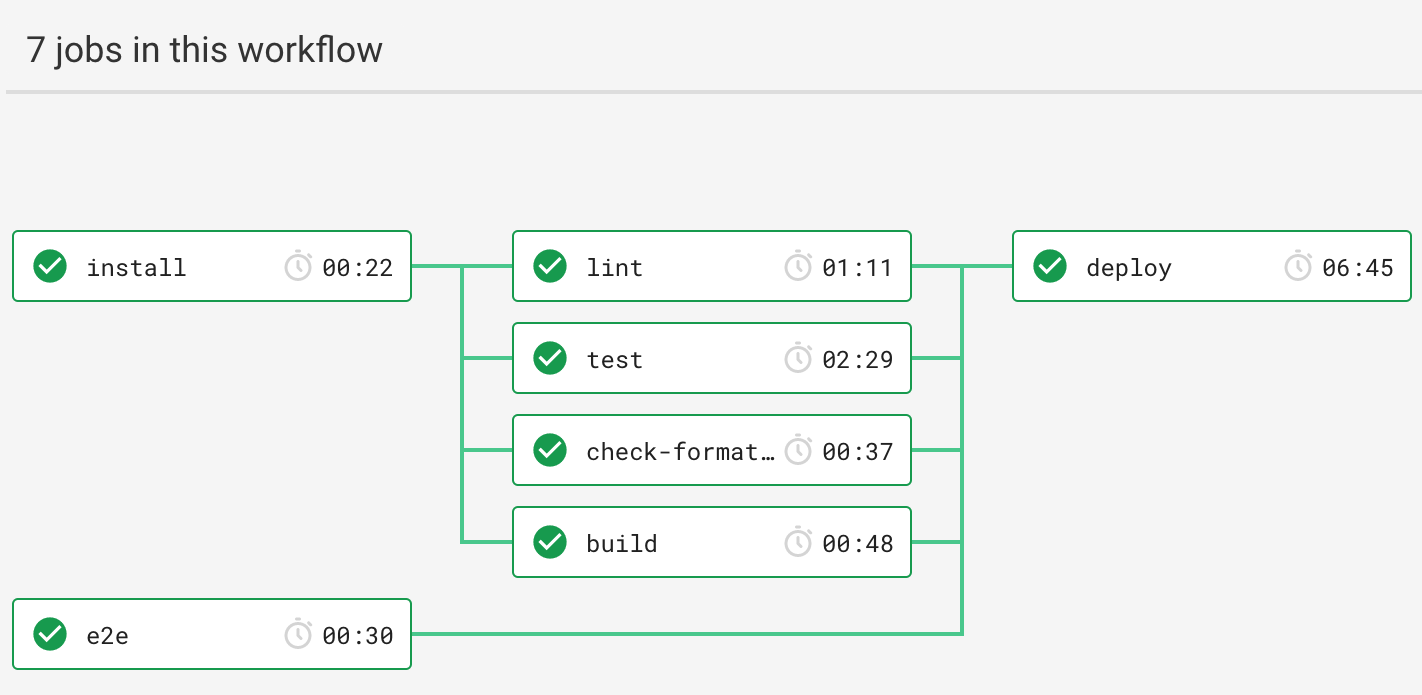Open the lint job name link
This screenshot has height=695, width=1422.
[614, 268]
